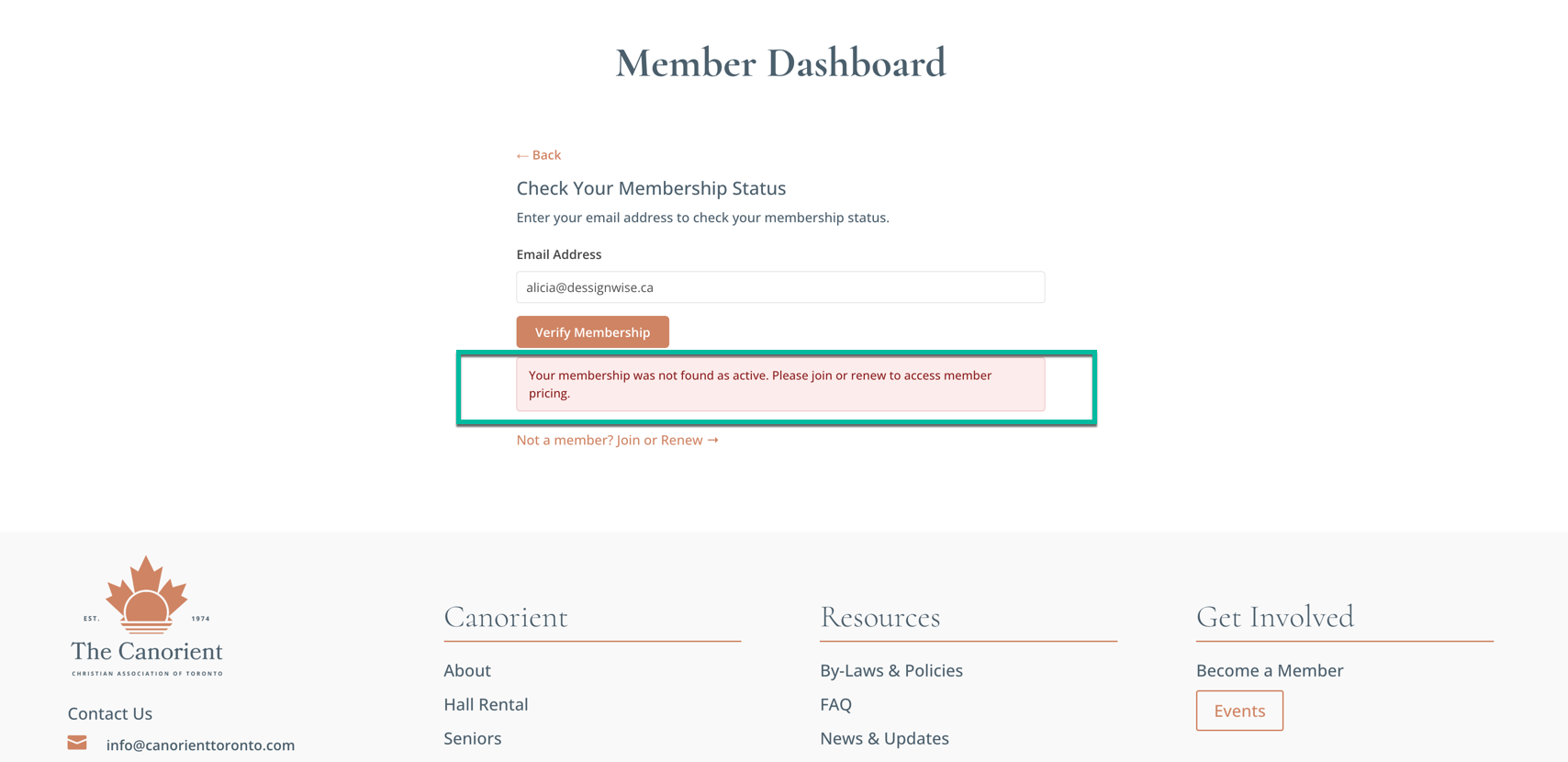Click the info@canorienttoronto.com email link

click(200, 745)
